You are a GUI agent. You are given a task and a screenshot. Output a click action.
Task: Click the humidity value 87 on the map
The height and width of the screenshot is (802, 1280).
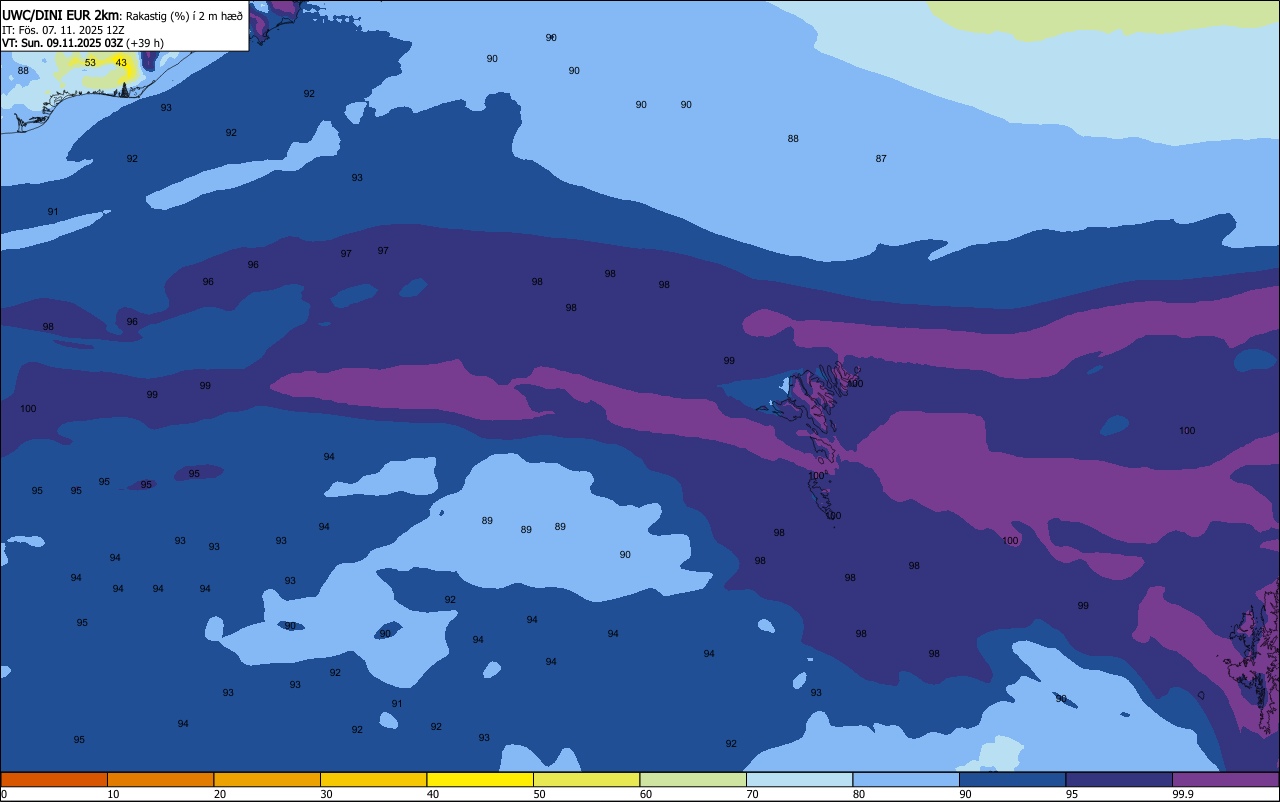click(x=881, y=159)
